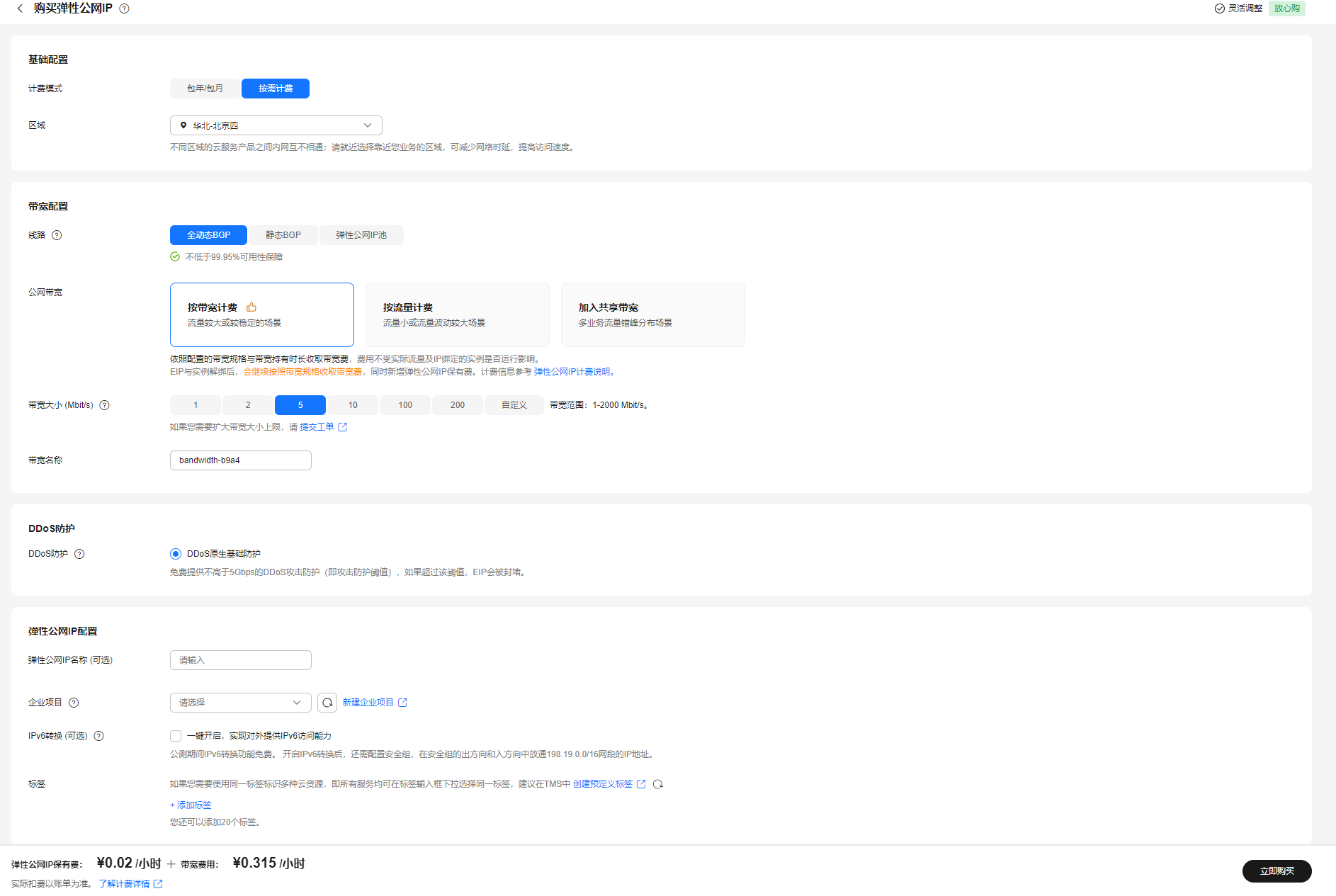1336x896 pixels.
Task: Switch billing mode to 包年/包月
Action: pos(205,89)
